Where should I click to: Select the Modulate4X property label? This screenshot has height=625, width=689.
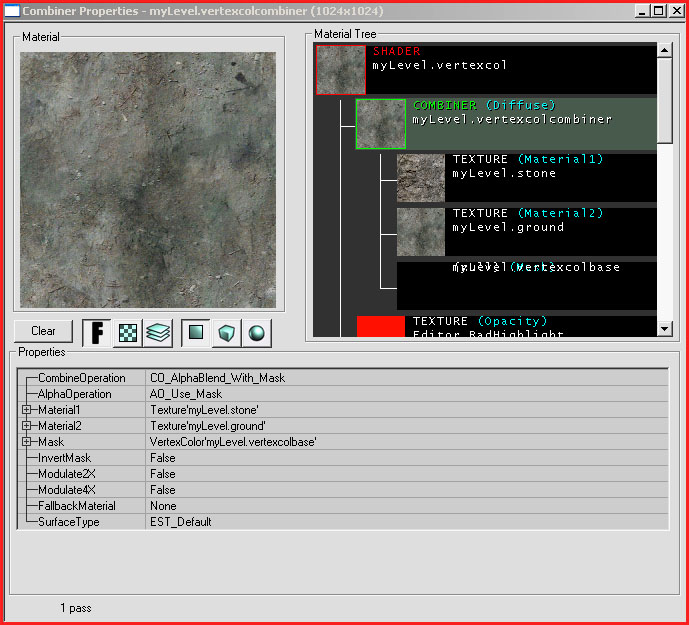point(67,490)
